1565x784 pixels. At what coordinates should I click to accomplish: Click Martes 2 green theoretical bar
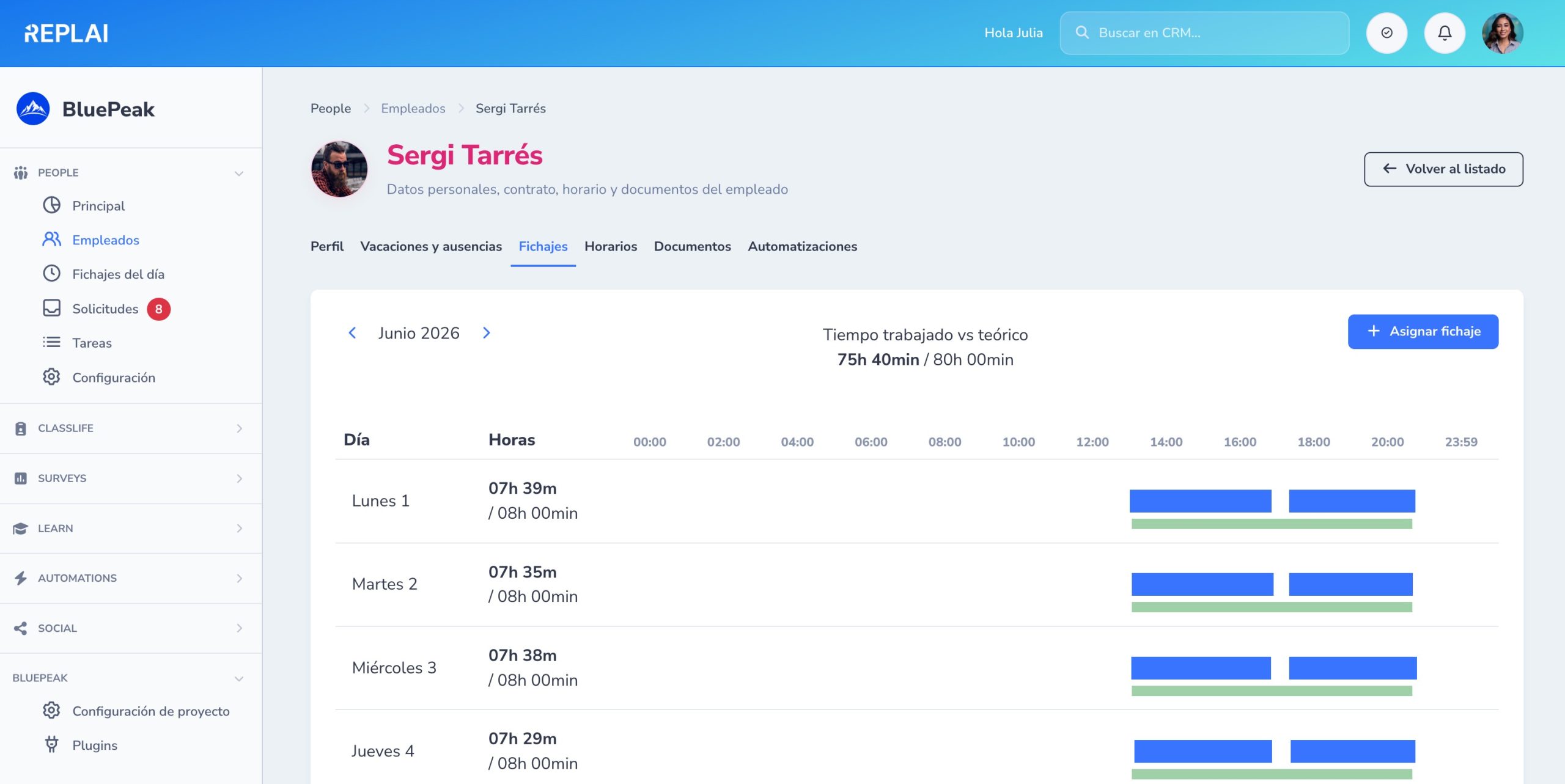tap(1272, 607)
